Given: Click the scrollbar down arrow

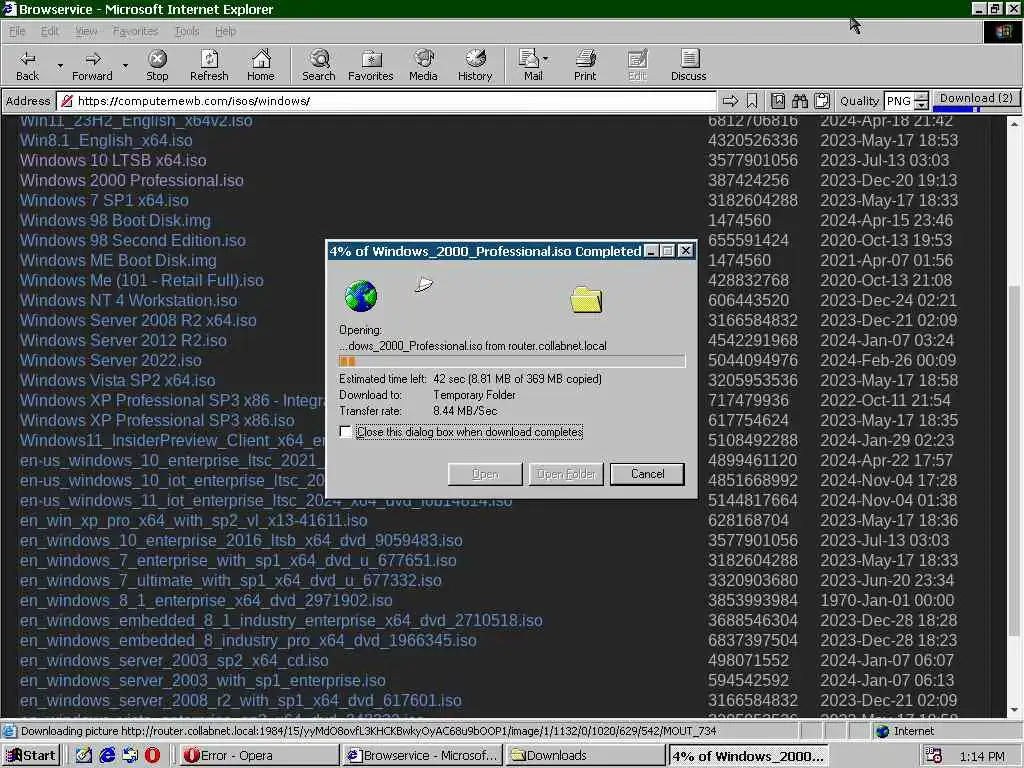Looking at the screenshot, I should (x=1014, y=710).
